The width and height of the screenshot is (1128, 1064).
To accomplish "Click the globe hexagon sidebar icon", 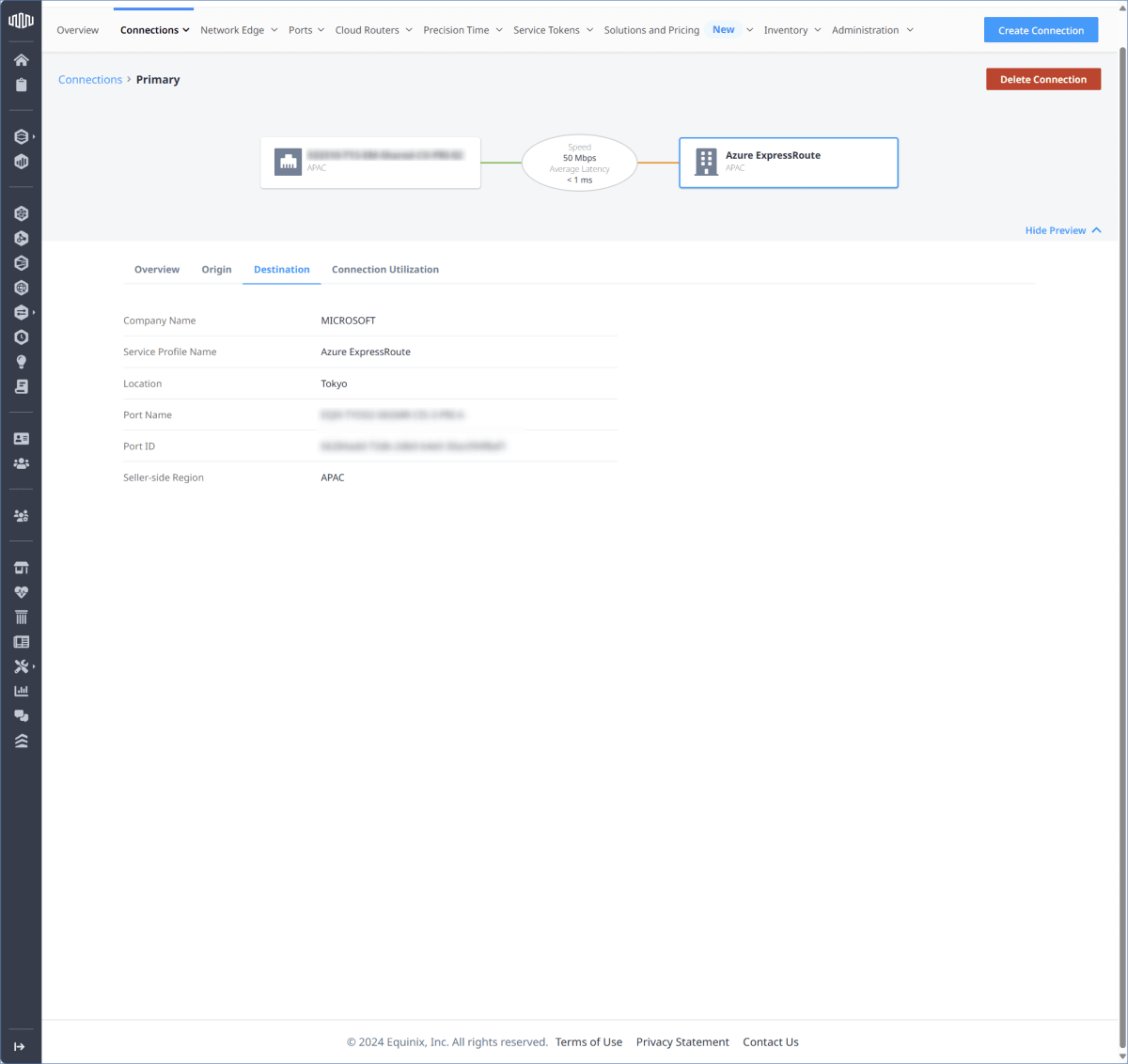I will pyautogui.click(x=21, y=288).
